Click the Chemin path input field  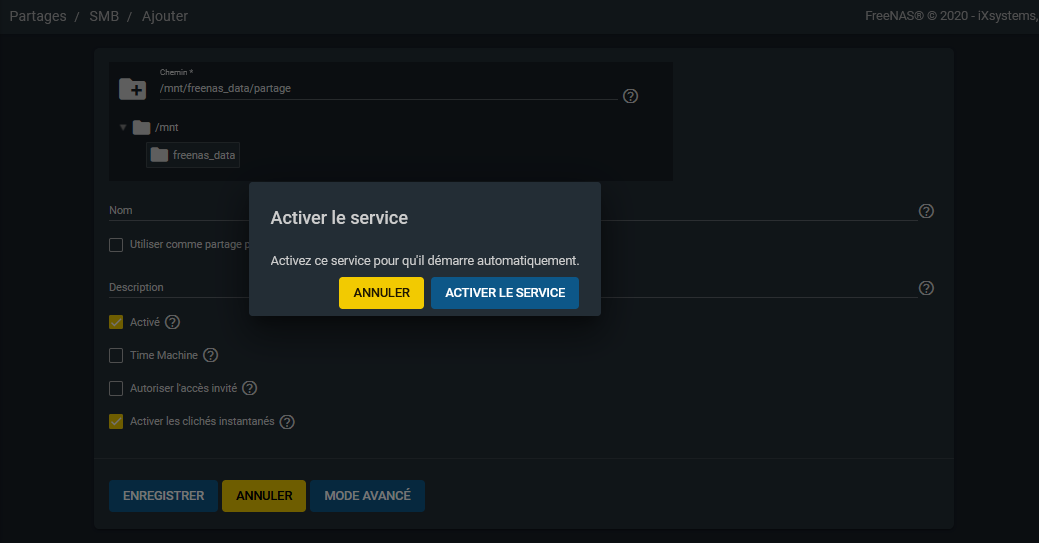(388, 88)
